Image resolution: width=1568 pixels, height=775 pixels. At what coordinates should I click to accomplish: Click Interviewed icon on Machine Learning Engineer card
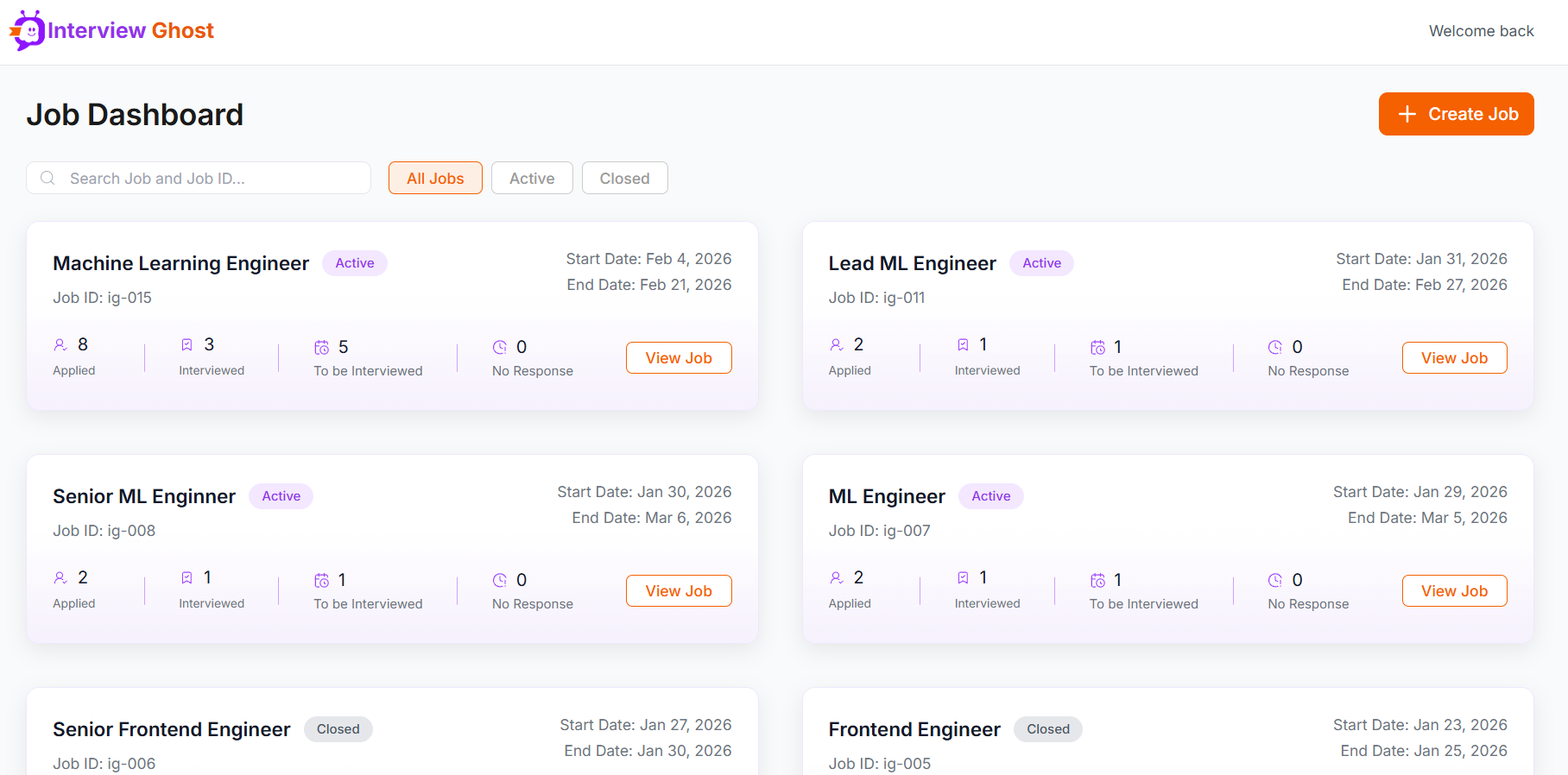click(x=187, y=344)
